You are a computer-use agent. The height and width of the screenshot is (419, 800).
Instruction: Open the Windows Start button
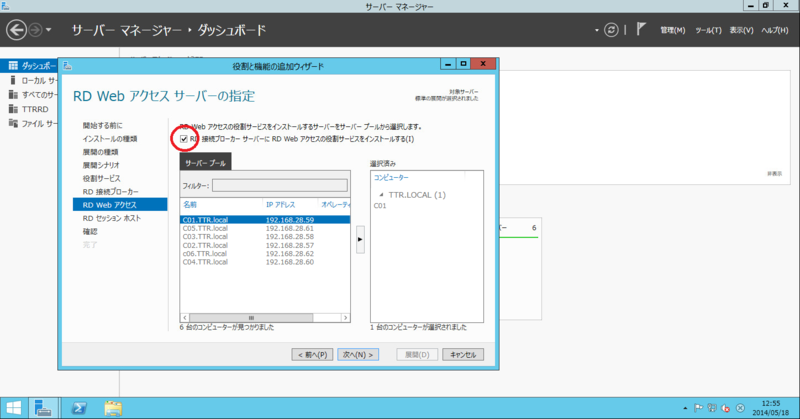[14, 408]
